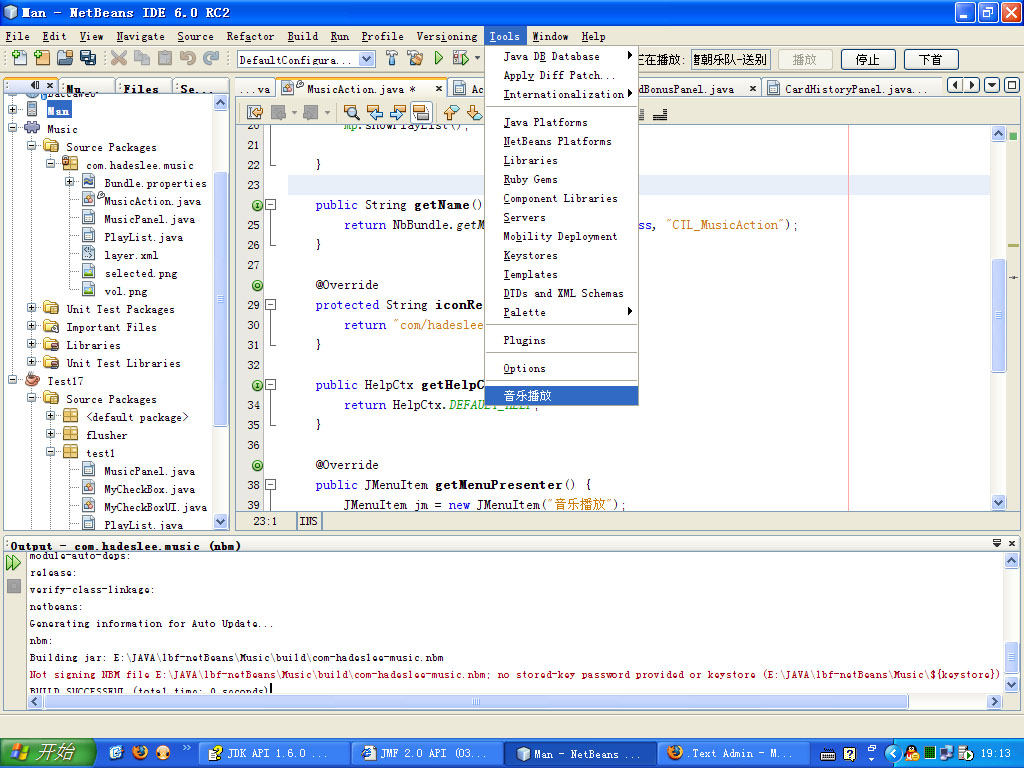Click the Stop square button in Output
This screenshot has height=768, width=1024.
click(14, 586)
